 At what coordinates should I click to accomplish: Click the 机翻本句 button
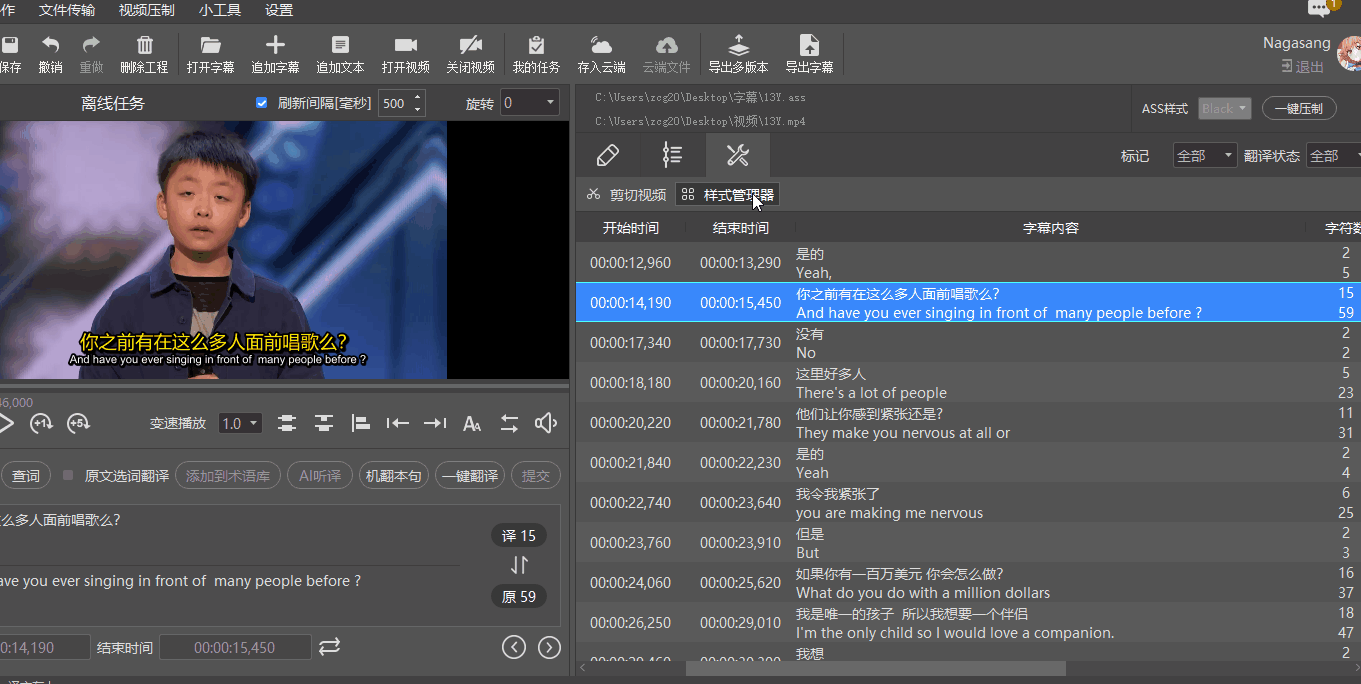tap(393, 476)
